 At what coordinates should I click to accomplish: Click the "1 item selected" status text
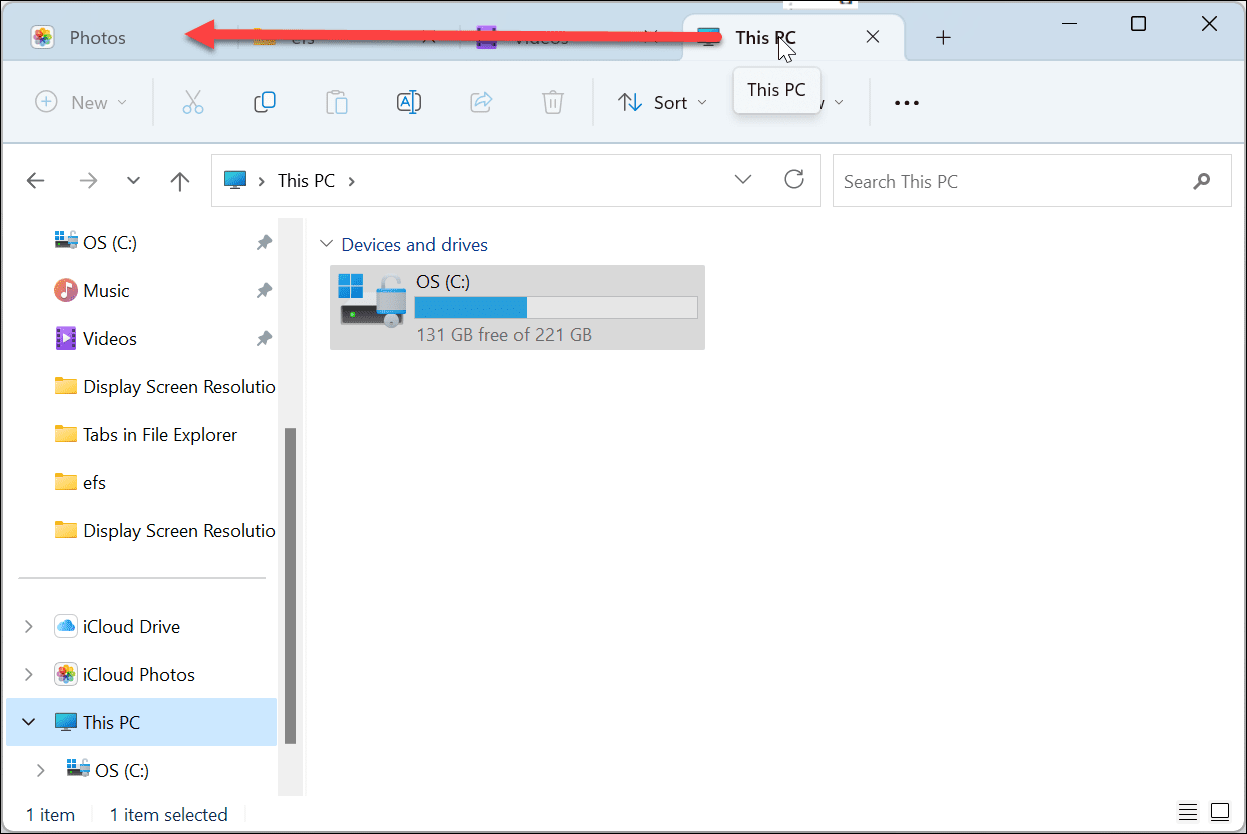click(x=168, y=815)
